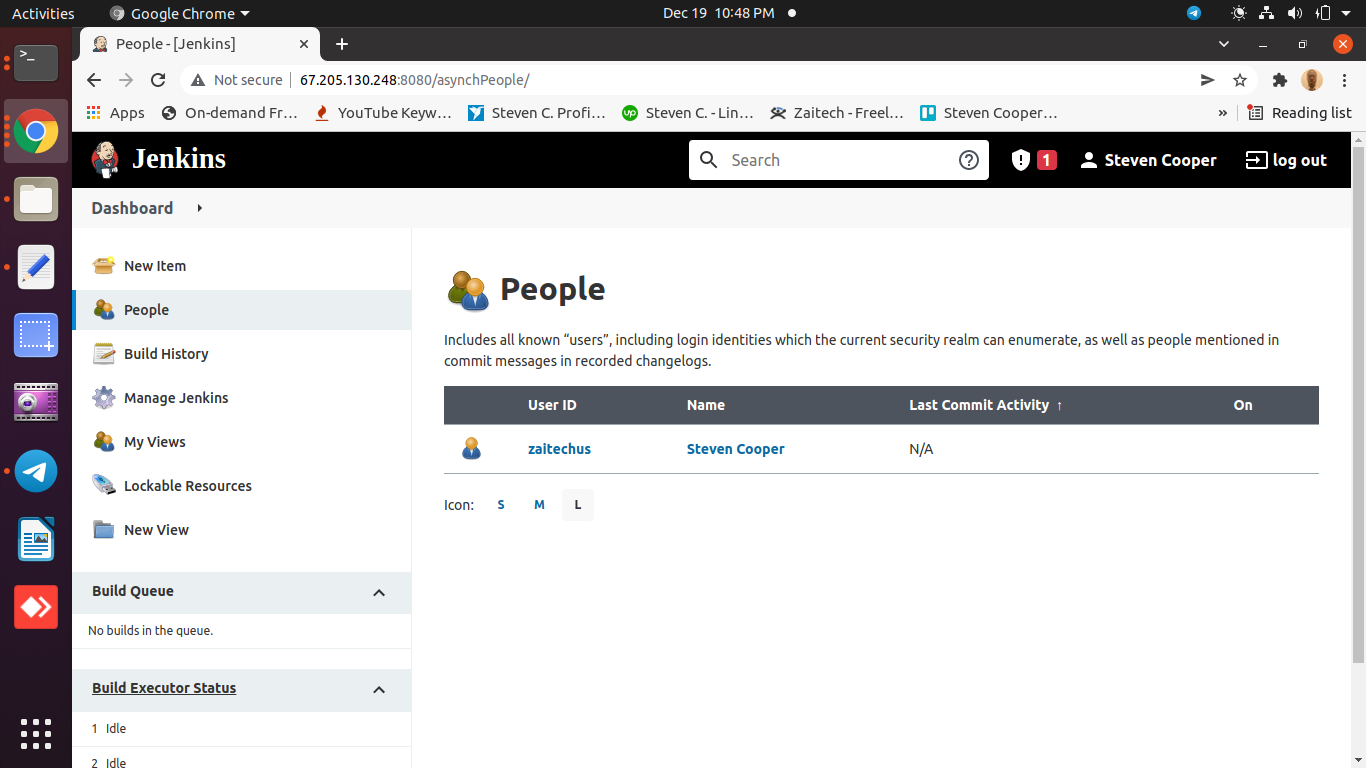This screenshot has width=1366, height=768.
Task: Open a new browser tab
Action: [x=342, y=44]
